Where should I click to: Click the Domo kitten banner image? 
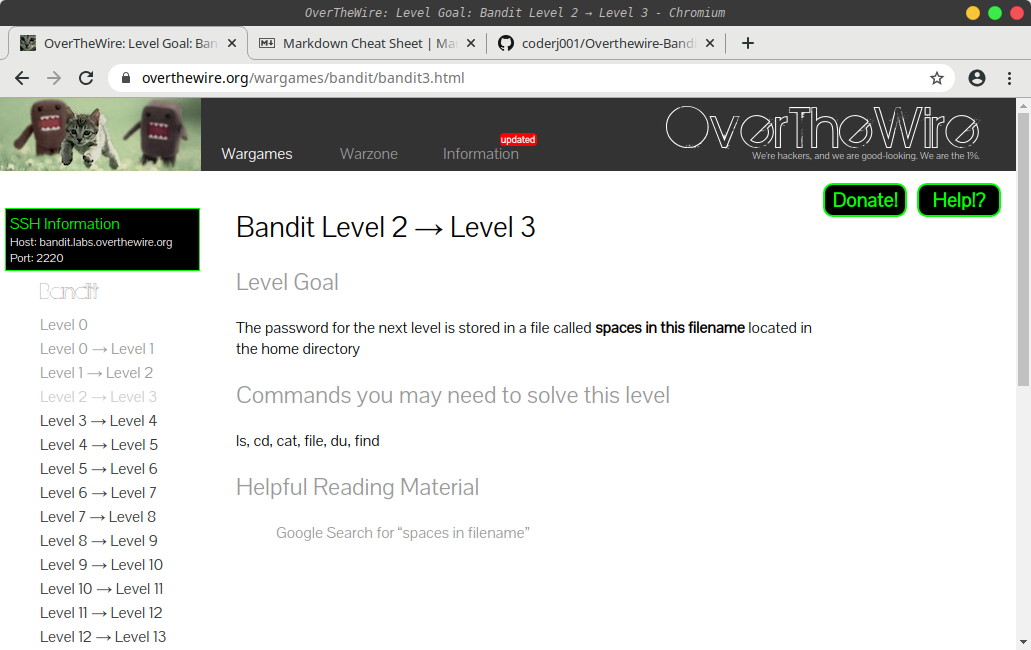(x=101, y=134)
